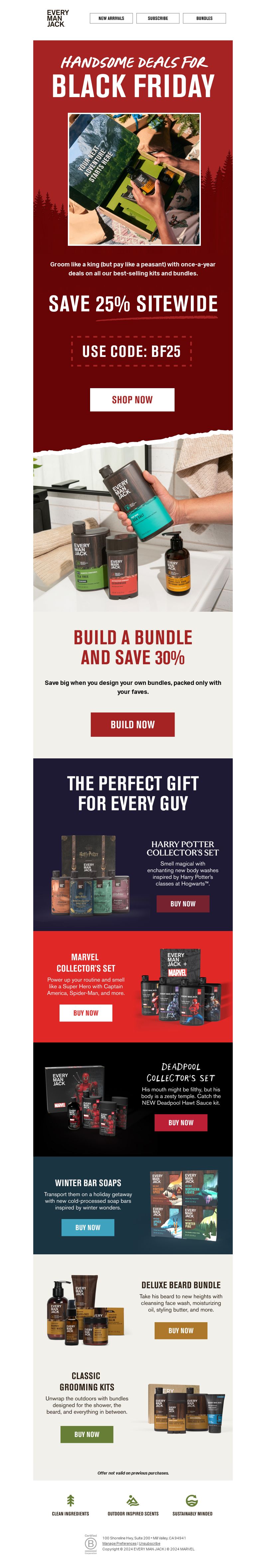Open the Manage Preferences link
The image size is (266, 1568).
tap(119, 1543)
